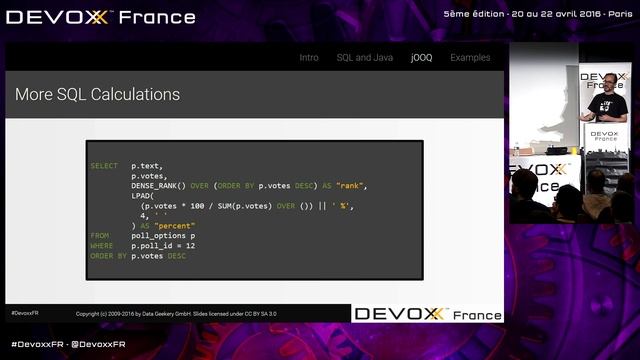Click the '#DevoxxFR · @DevoxxFR' caption at bottom
Screen dimensions: 640x360
click(x=69, y=344)
